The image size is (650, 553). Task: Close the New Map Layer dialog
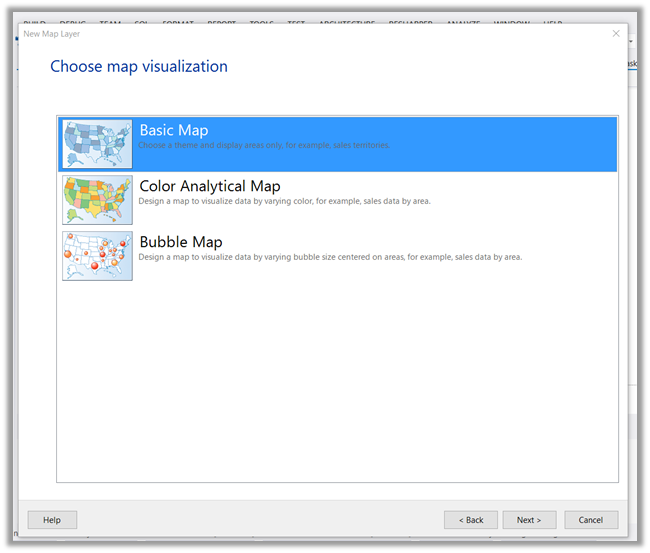[616, 34]
